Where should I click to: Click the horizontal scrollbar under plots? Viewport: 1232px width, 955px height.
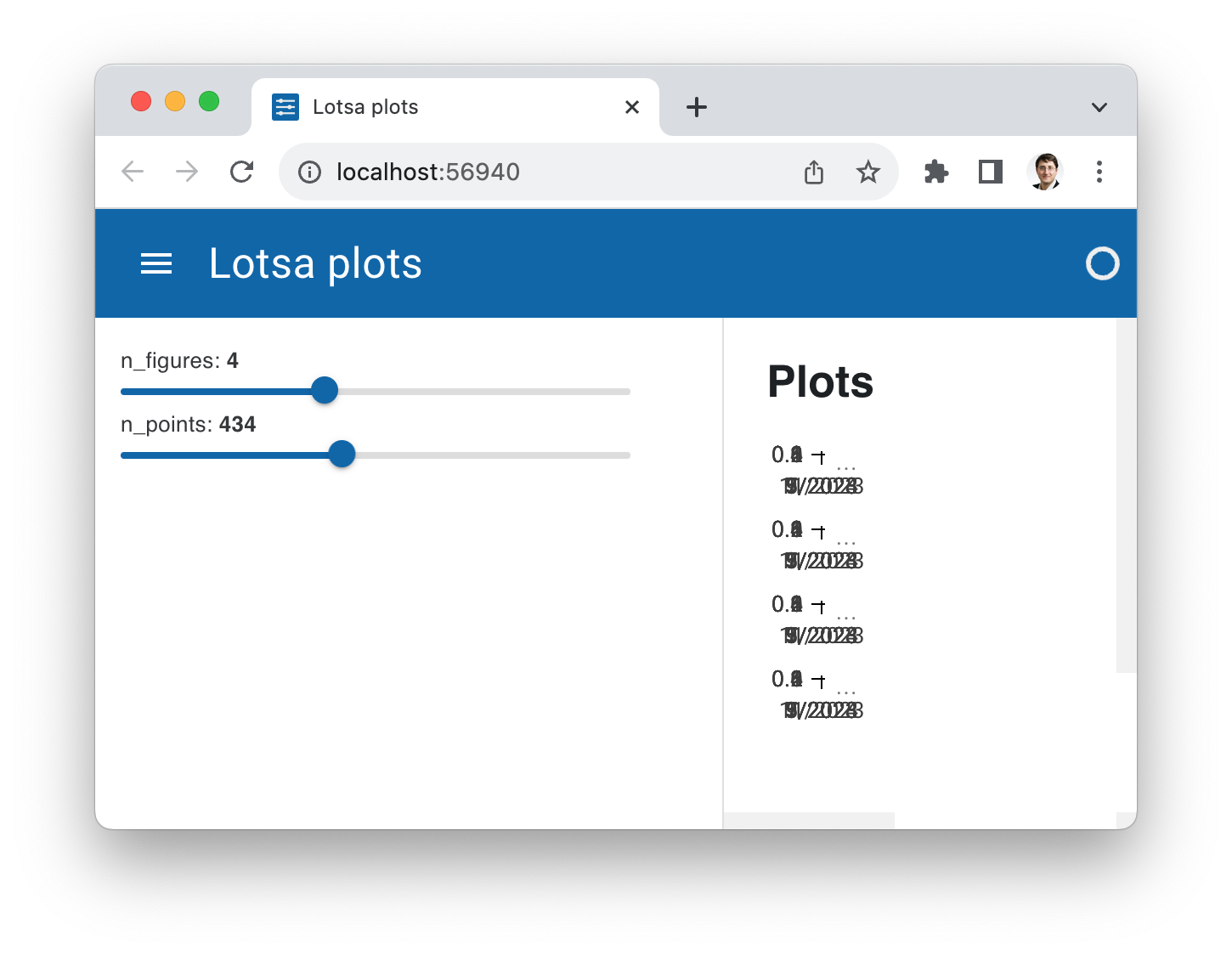809,820
